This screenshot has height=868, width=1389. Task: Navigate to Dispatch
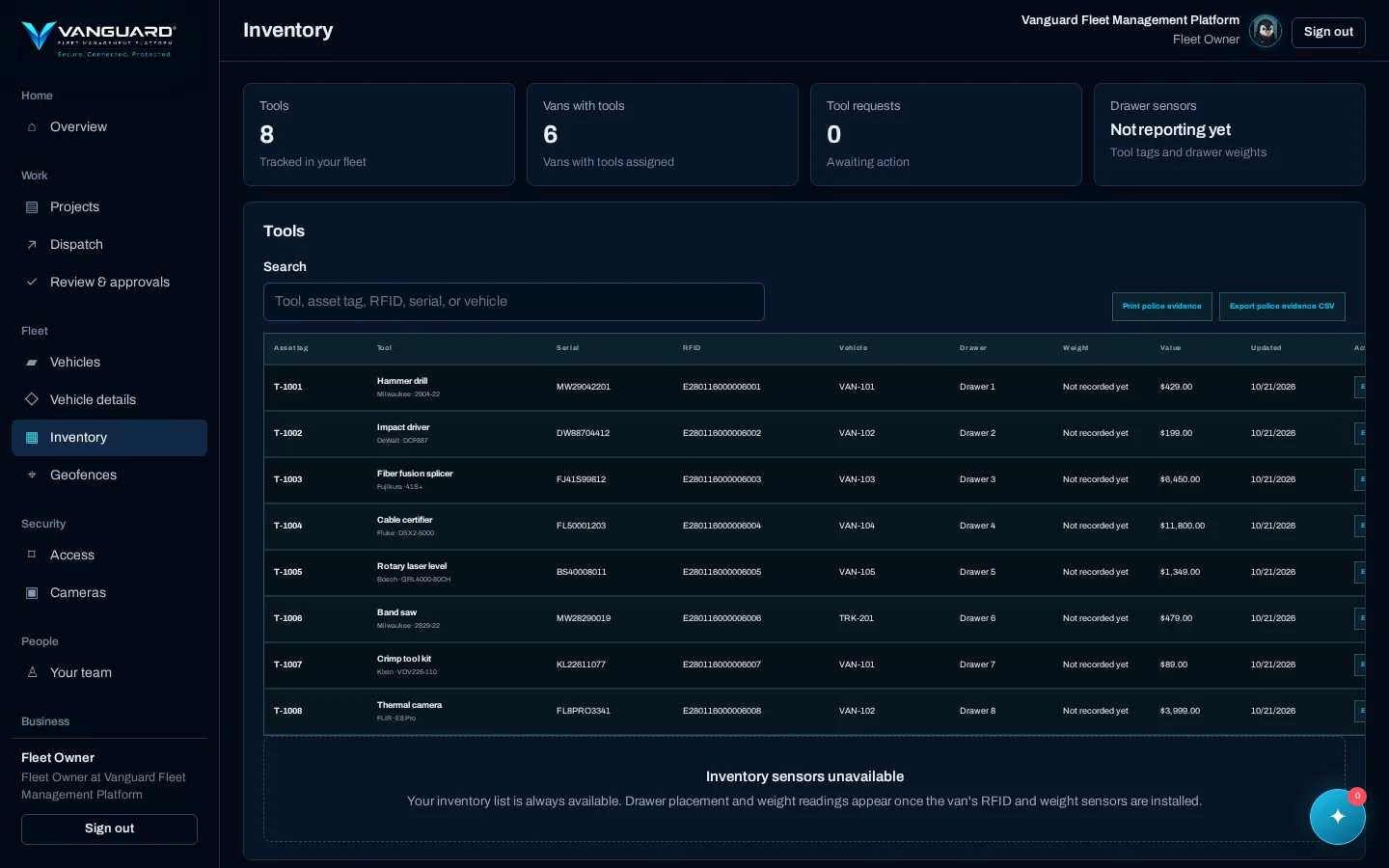pos(109,245)
